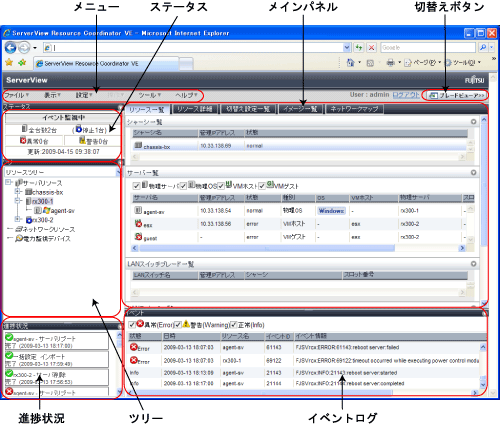Toggle the VMホスト checkbox
The image size is (500, 424).
tap(221, 186)
